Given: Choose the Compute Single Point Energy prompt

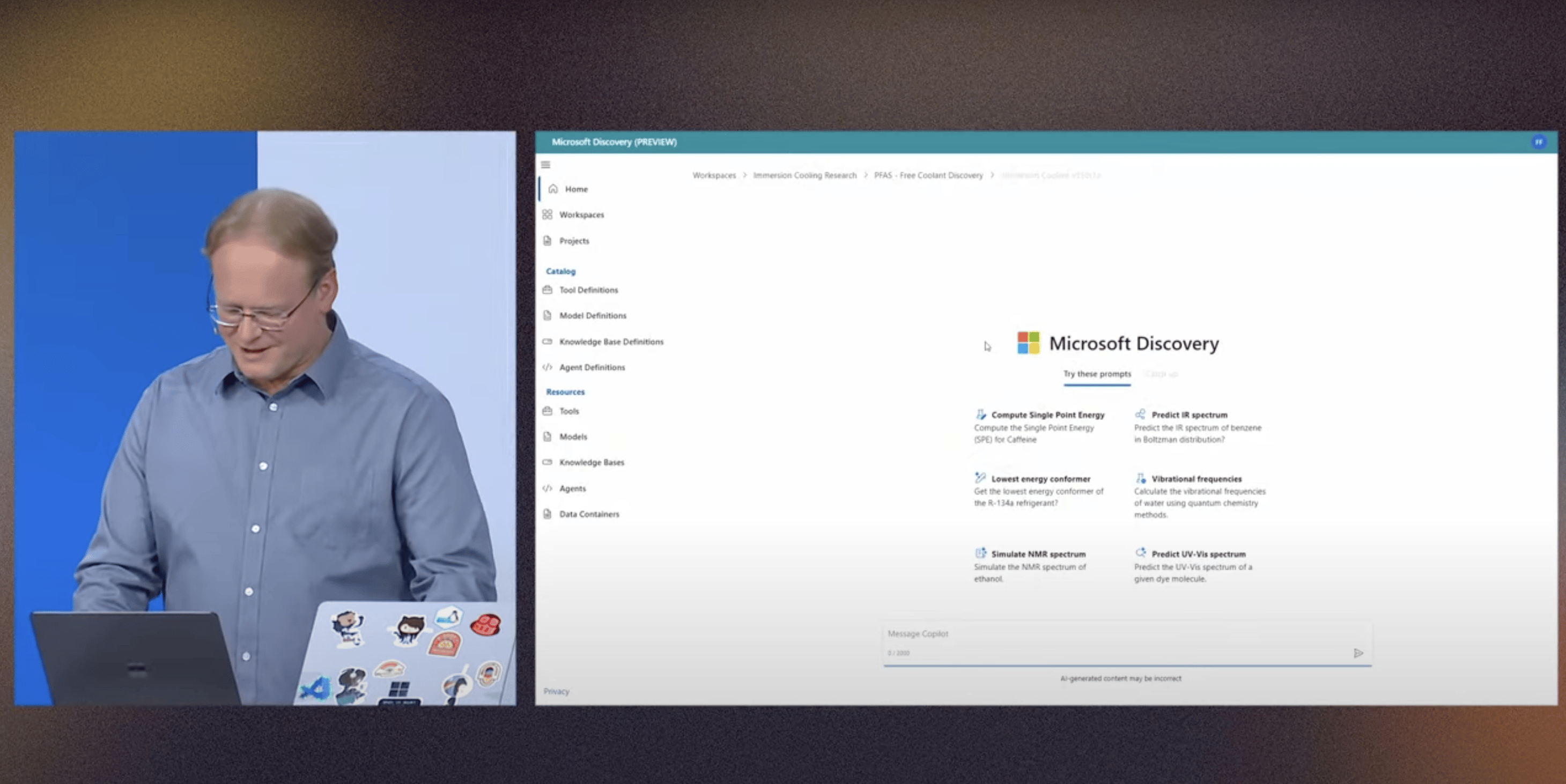Looking at the screenshot, I should (1039, 427).
